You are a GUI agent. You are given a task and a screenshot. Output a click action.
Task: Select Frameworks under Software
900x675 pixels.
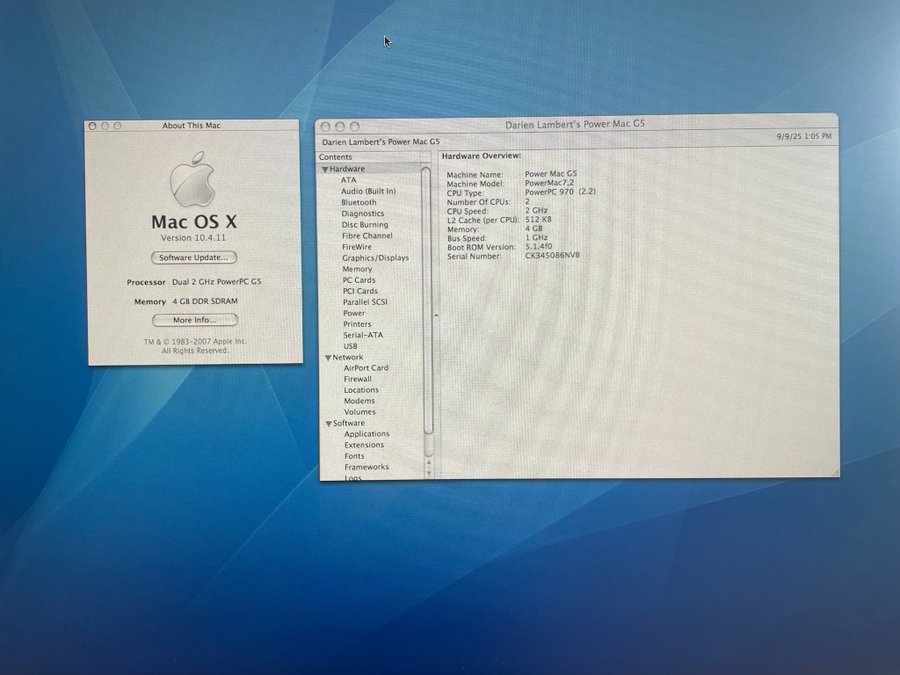pyautogui.click(x=367, y=467)
